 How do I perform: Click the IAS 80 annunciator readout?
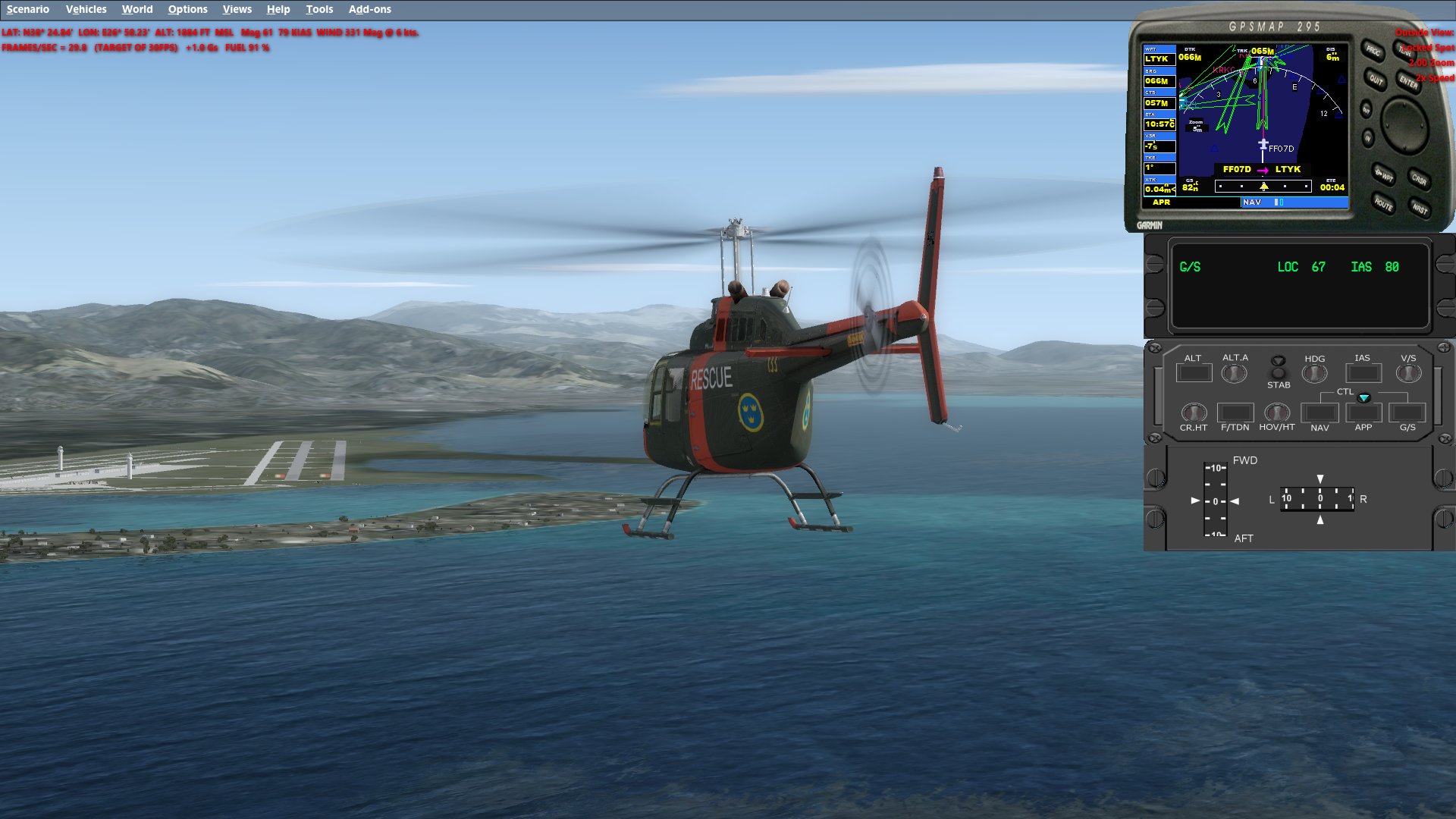click(x=1375, y=267)
